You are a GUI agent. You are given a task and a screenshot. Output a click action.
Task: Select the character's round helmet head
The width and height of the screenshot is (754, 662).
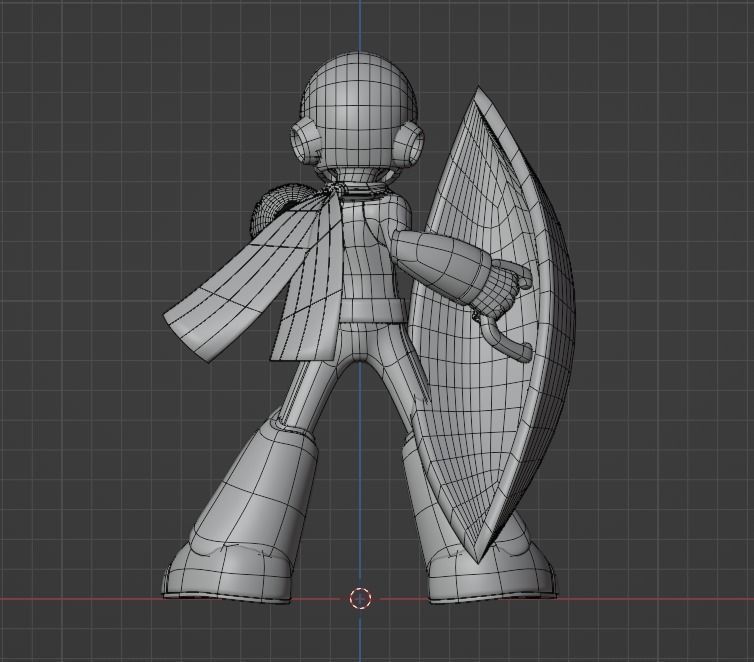point(358,108)
